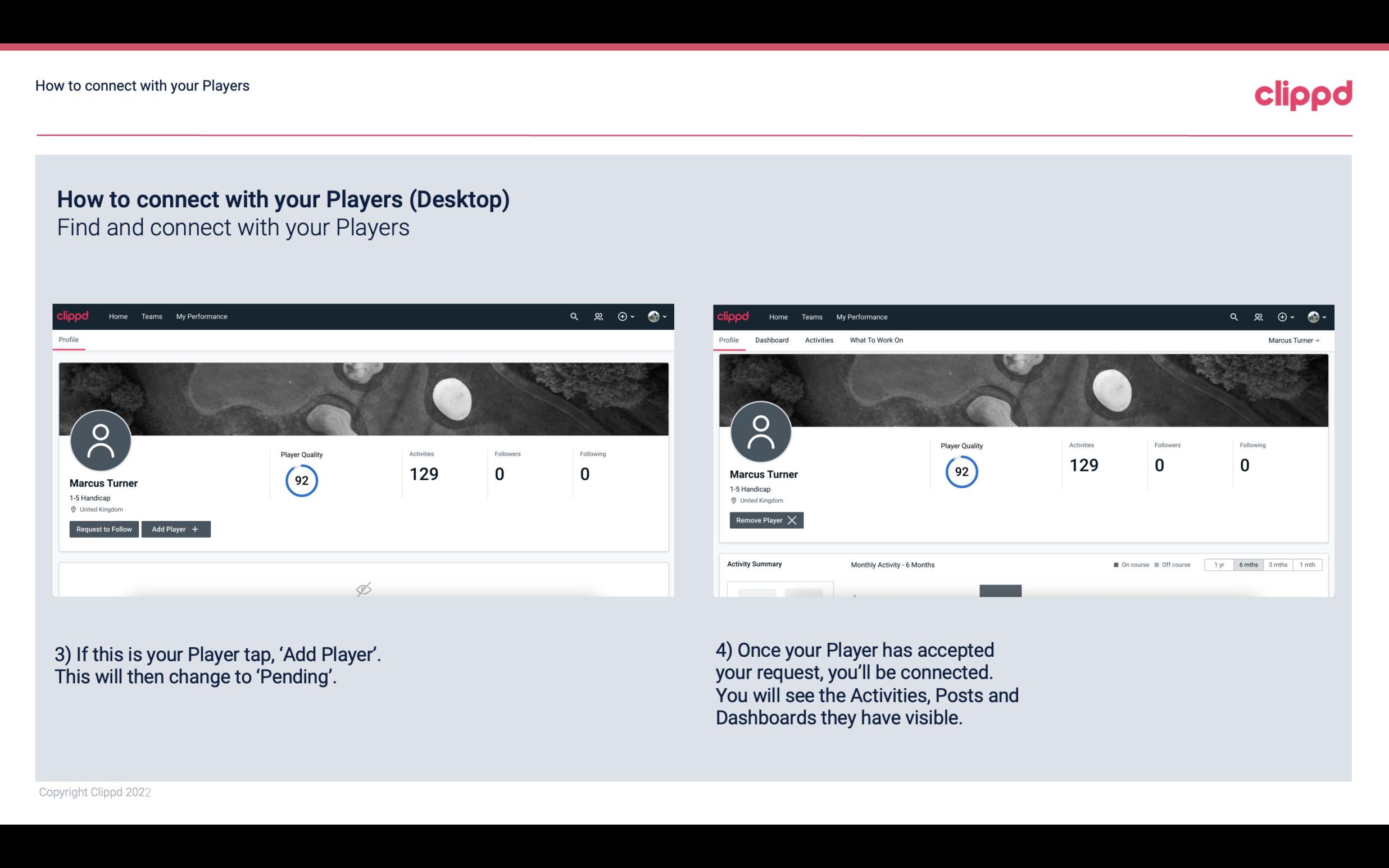The width and height of the screenshot is (1389, 868).
Task: Click the Clippd logo in right panel navbar
Action: click(733, 316)
